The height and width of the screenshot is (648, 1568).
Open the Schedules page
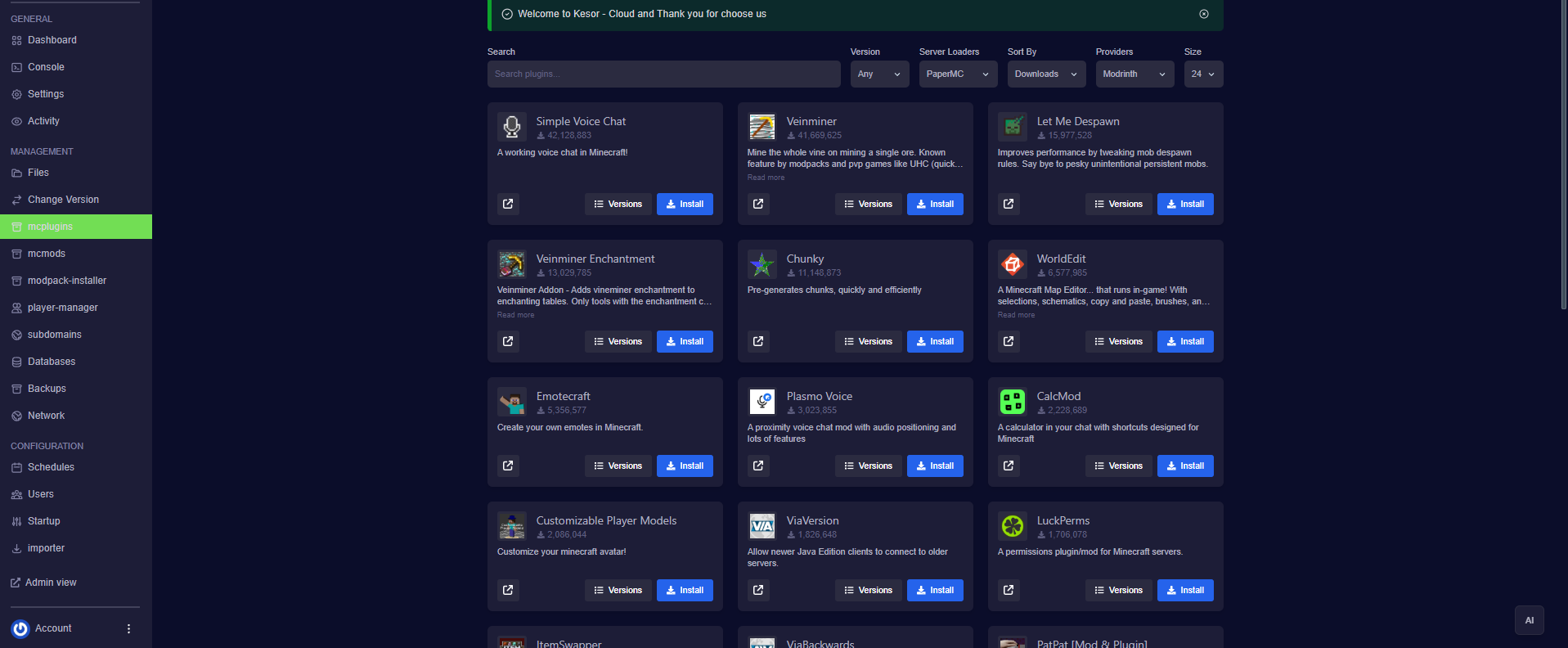[x=76, y=467]
